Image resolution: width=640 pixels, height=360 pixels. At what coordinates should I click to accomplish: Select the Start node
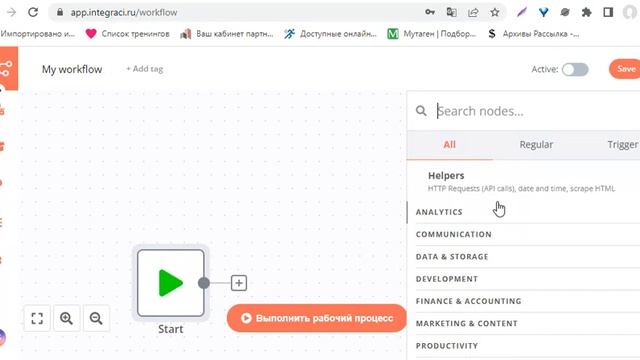(x=171, y=283)
